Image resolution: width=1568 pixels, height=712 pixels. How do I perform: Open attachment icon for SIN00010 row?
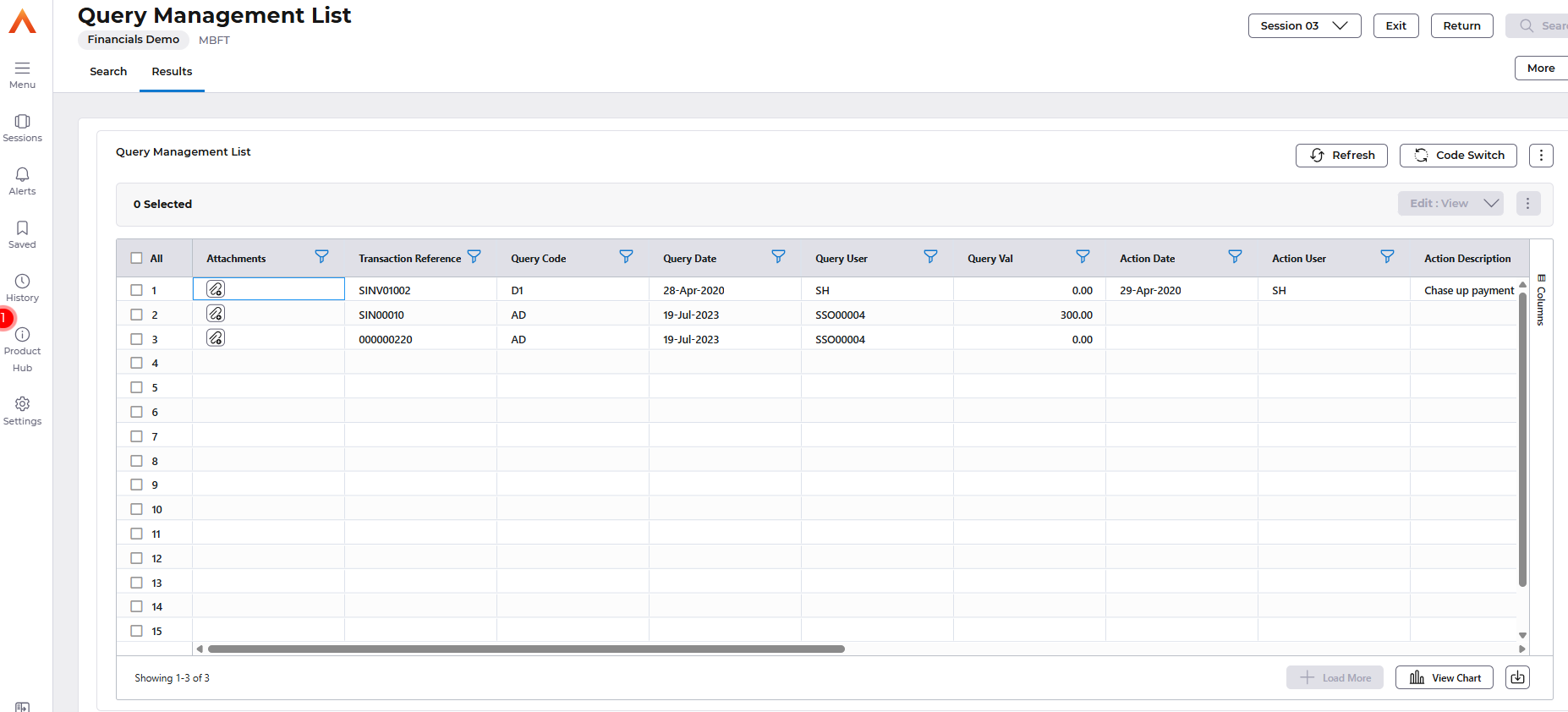216,314
